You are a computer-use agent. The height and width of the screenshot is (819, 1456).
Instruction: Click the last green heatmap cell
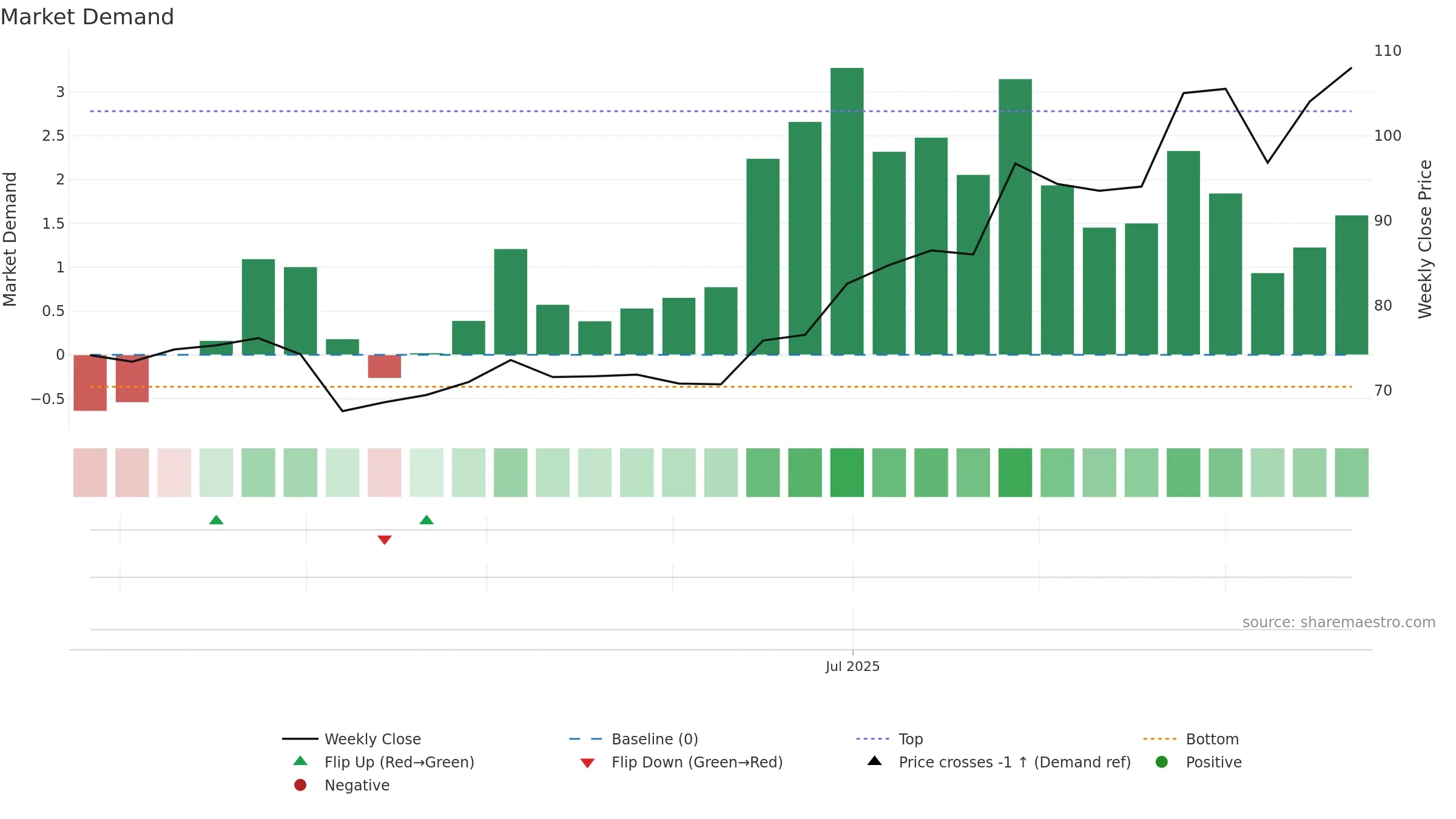click(x=1352, y=473)
